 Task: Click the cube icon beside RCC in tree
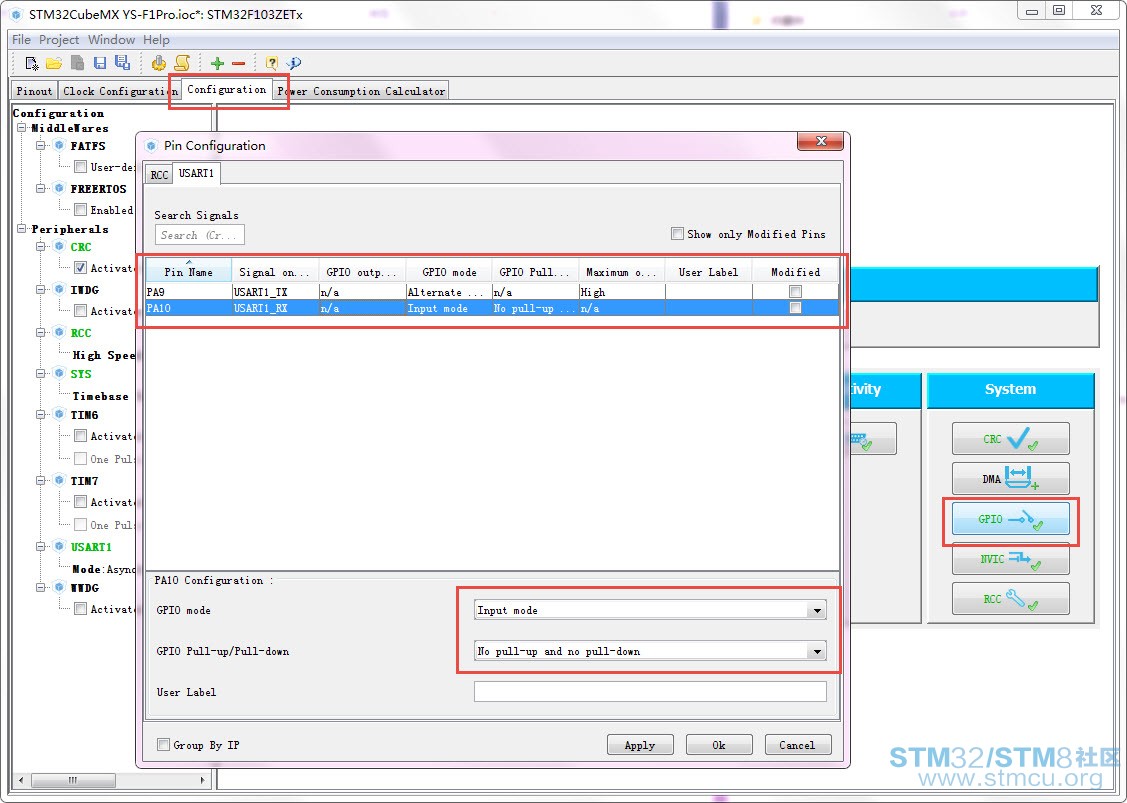[x=60, y=333]
